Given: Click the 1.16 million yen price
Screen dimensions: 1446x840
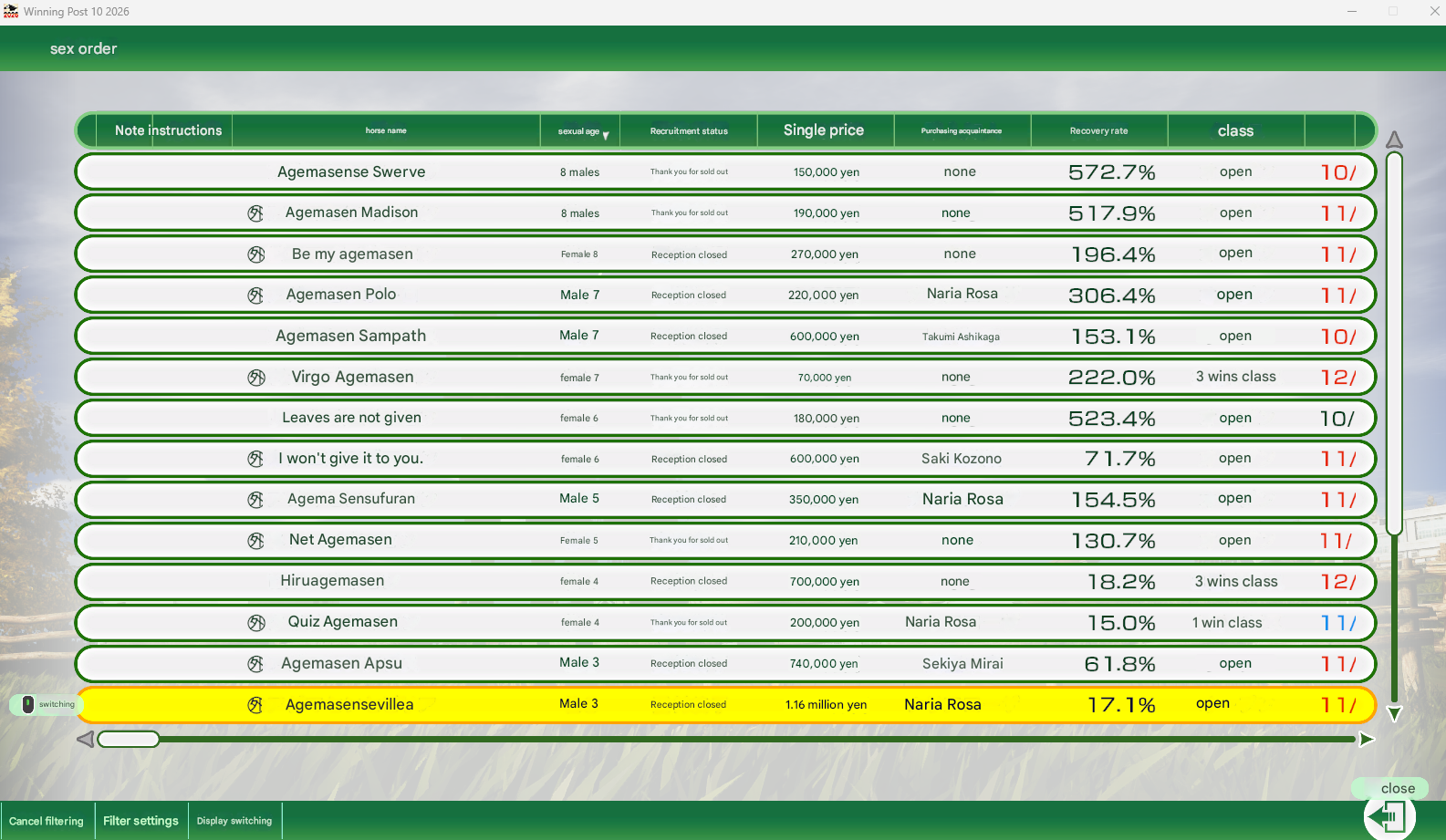Looking at the screenshot, I should (x=826, y=705).
